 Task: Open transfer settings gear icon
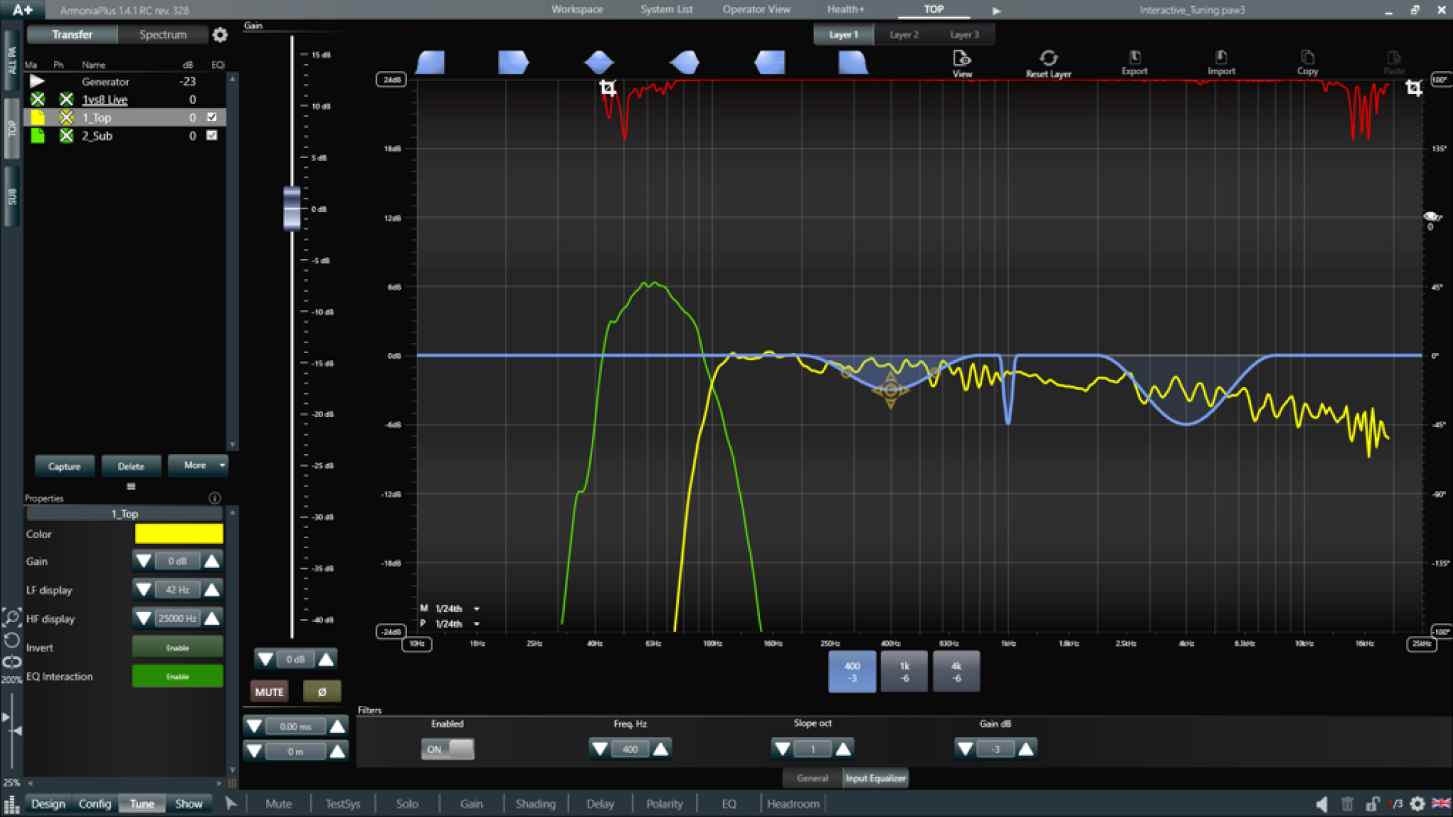pyautogui.click(x=220, y=35)
